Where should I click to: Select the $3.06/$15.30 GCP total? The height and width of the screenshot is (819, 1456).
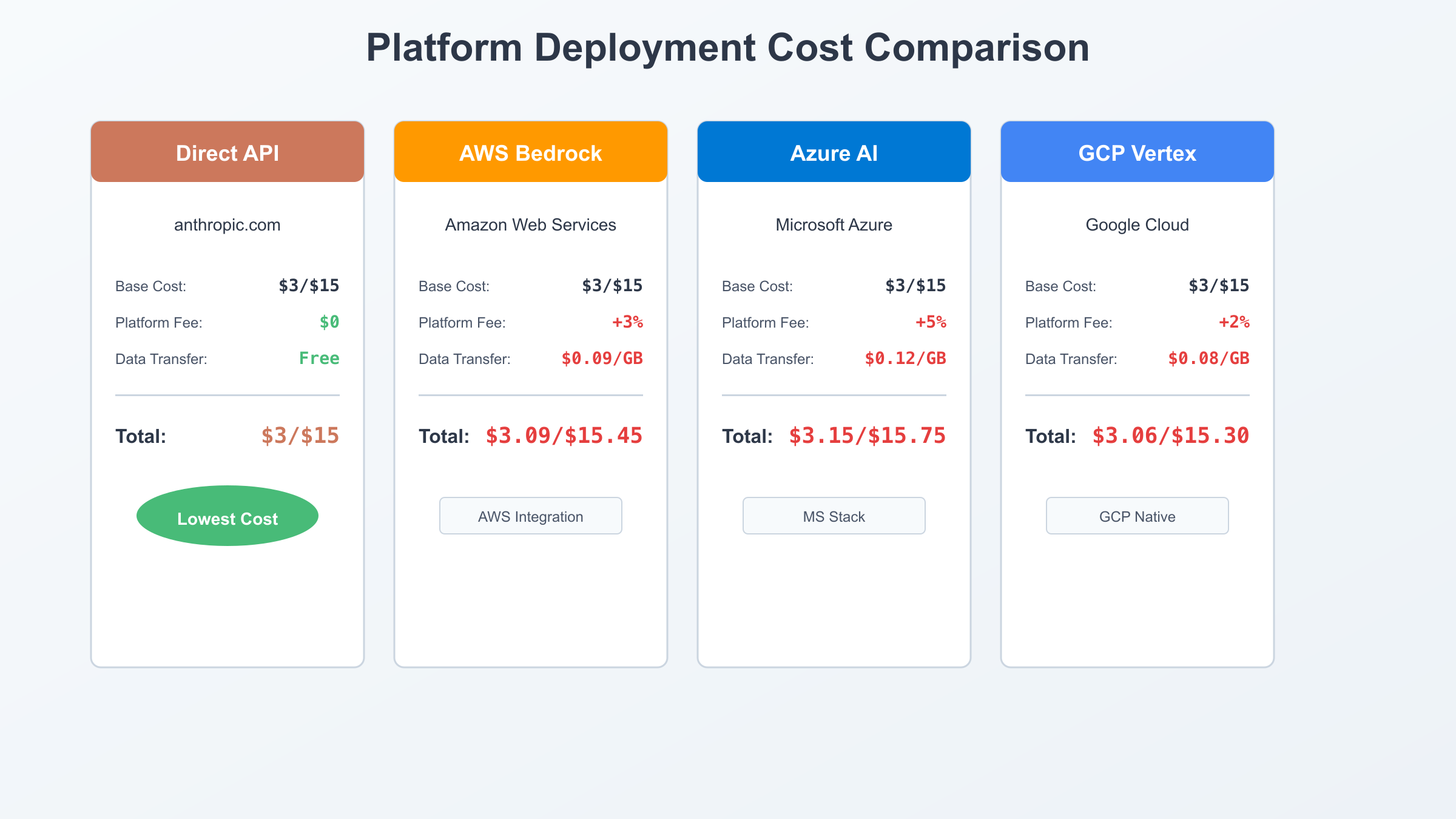point(1170,436)
